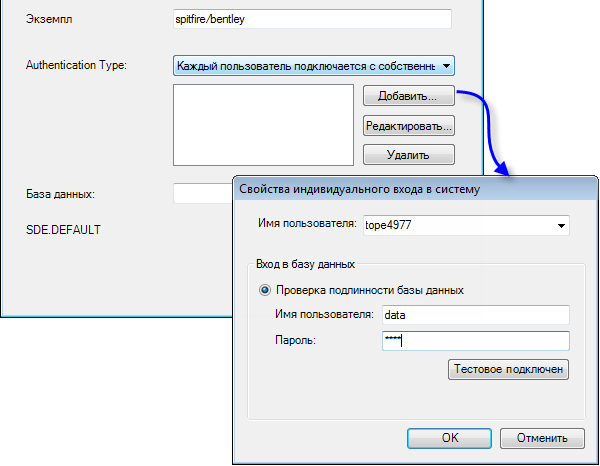
Task: Click the Экземпл field containing spitfire/bentley
Action: (312, 19)
